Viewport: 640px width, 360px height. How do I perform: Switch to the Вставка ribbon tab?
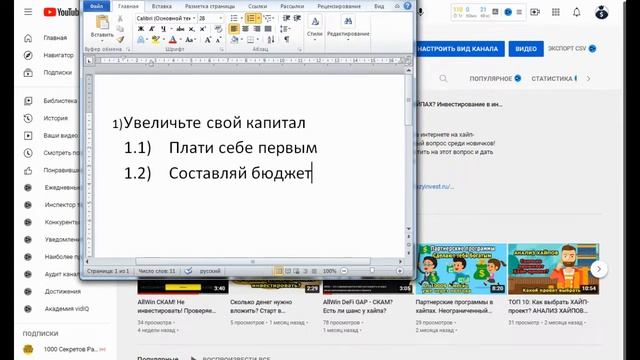click(161, 6)
